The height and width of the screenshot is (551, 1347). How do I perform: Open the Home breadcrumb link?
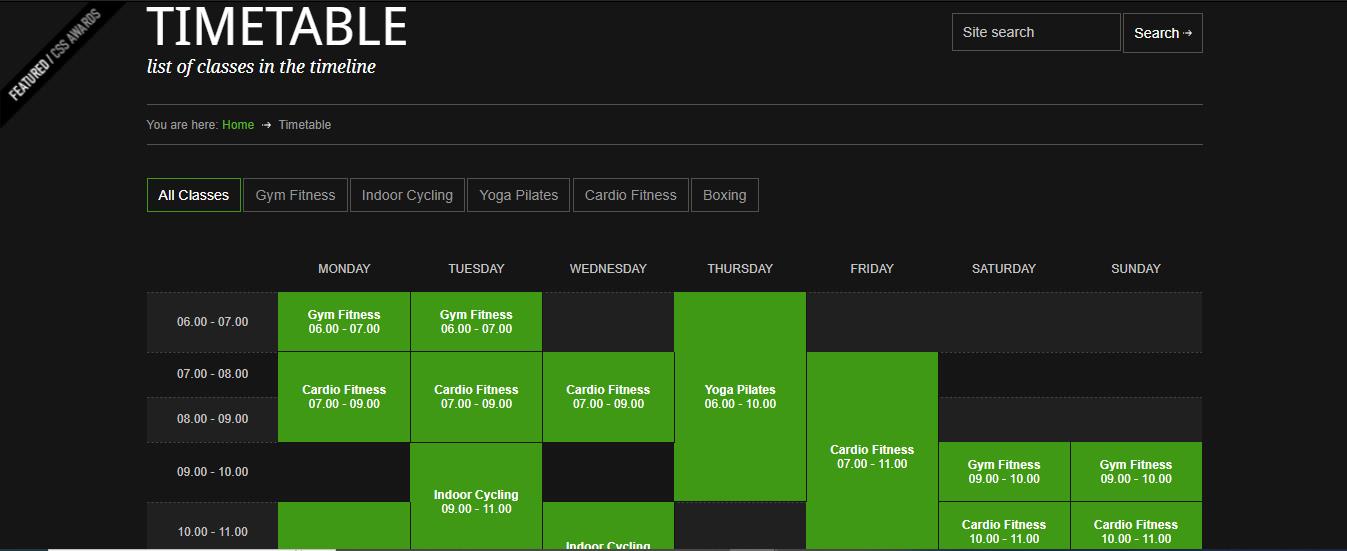[x=238, y=125]
